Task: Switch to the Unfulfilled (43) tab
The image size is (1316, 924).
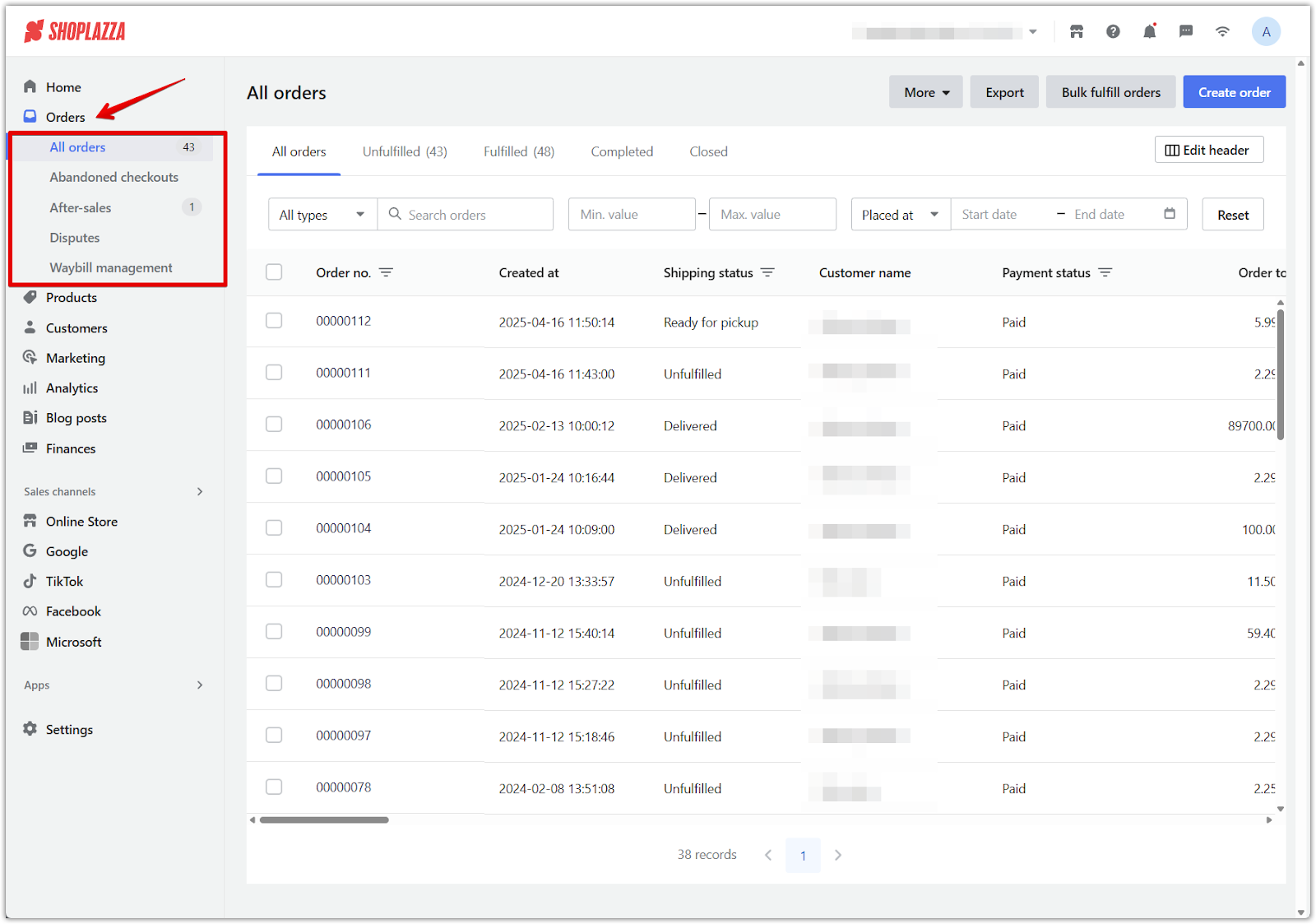Action: (x=405, y=151)
